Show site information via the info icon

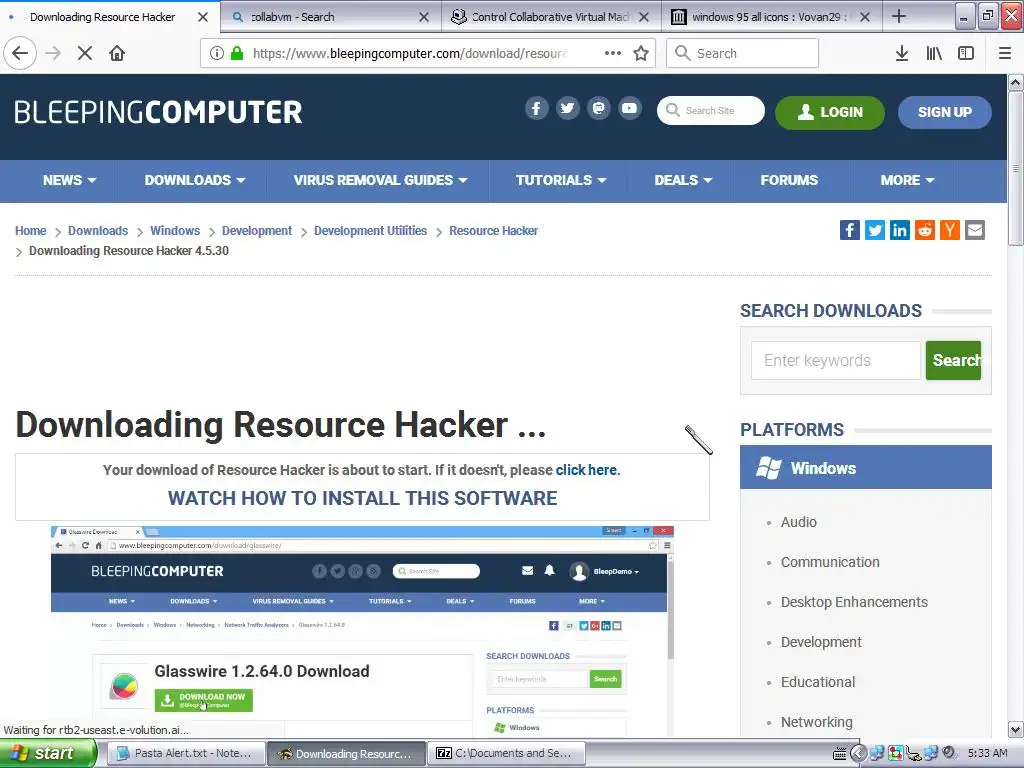[x=217, y=53]
